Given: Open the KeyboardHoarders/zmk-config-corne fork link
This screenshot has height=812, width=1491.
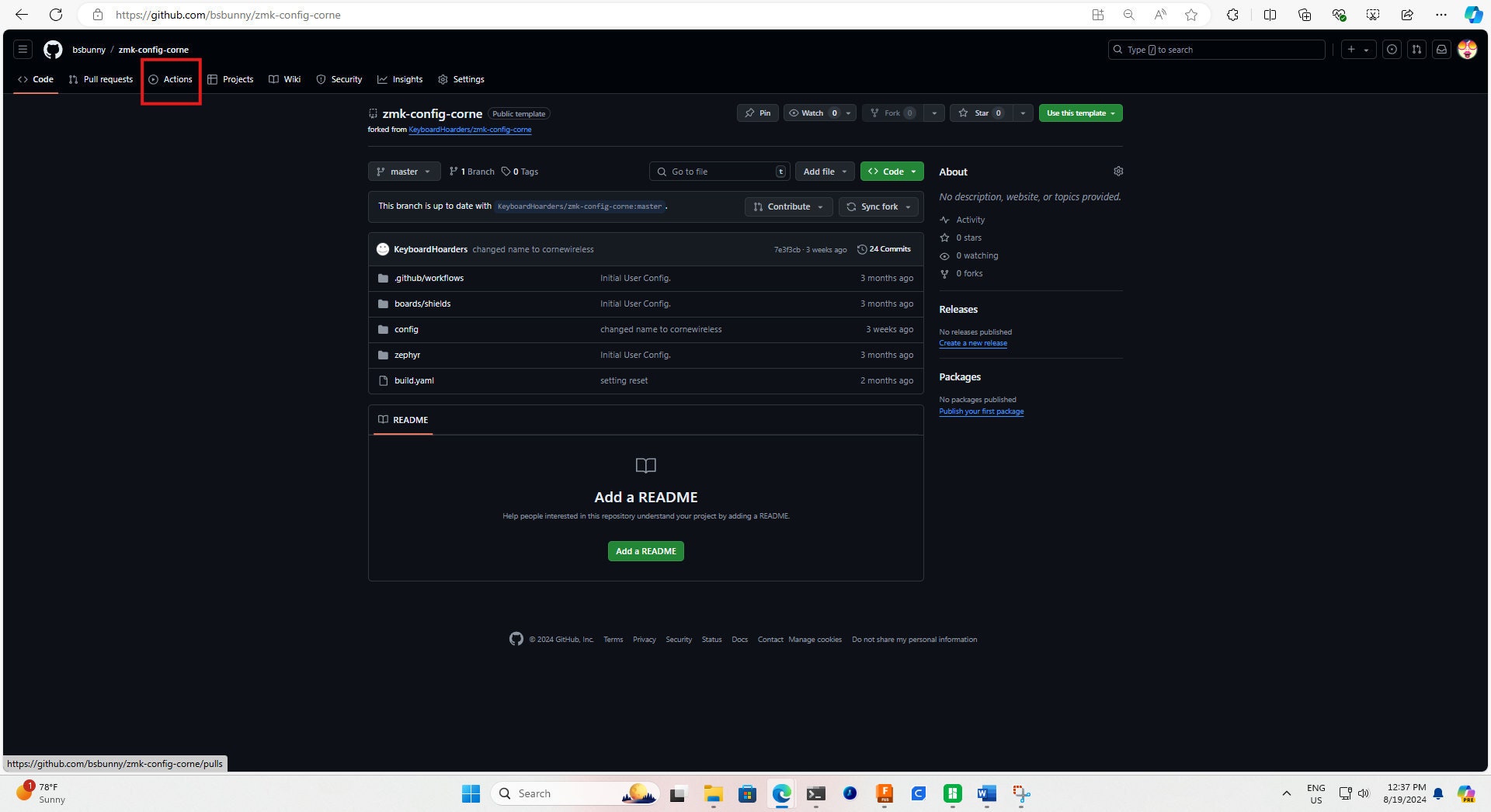Looking at the screenshot, I should [470, 130].
